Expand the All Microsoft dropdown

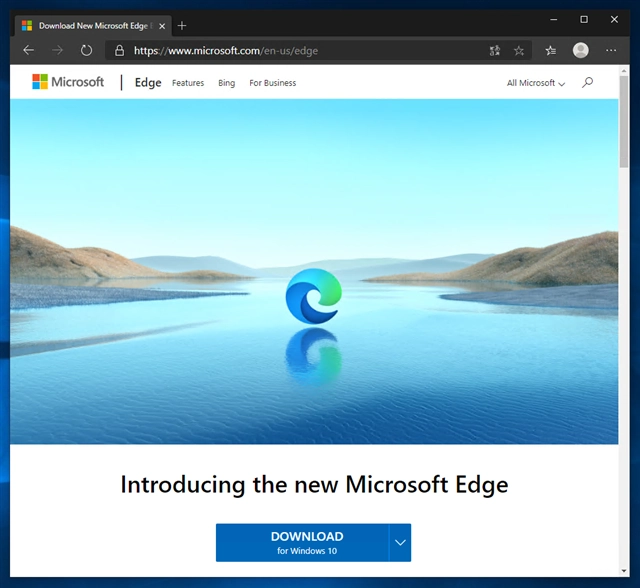point(536,83)
